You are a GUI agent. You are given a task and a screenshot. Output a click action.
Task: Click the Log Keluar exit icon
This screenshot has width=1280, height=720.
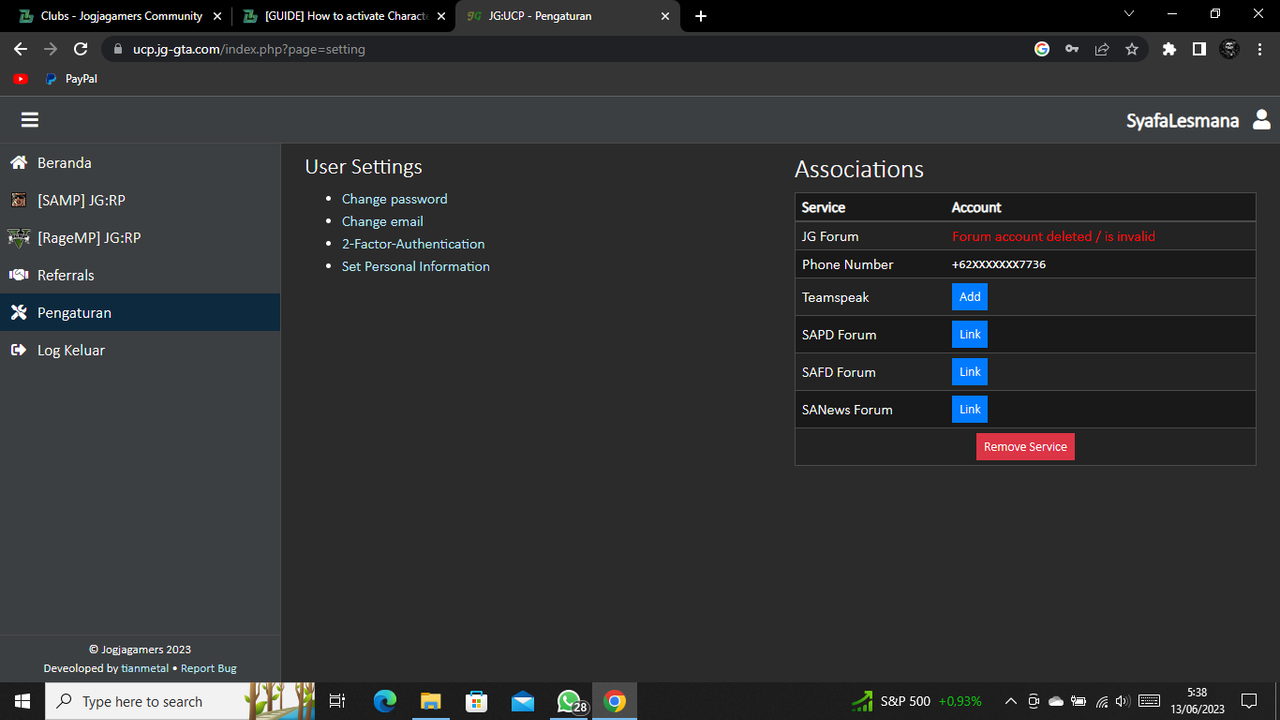click(x=18, y=350)
